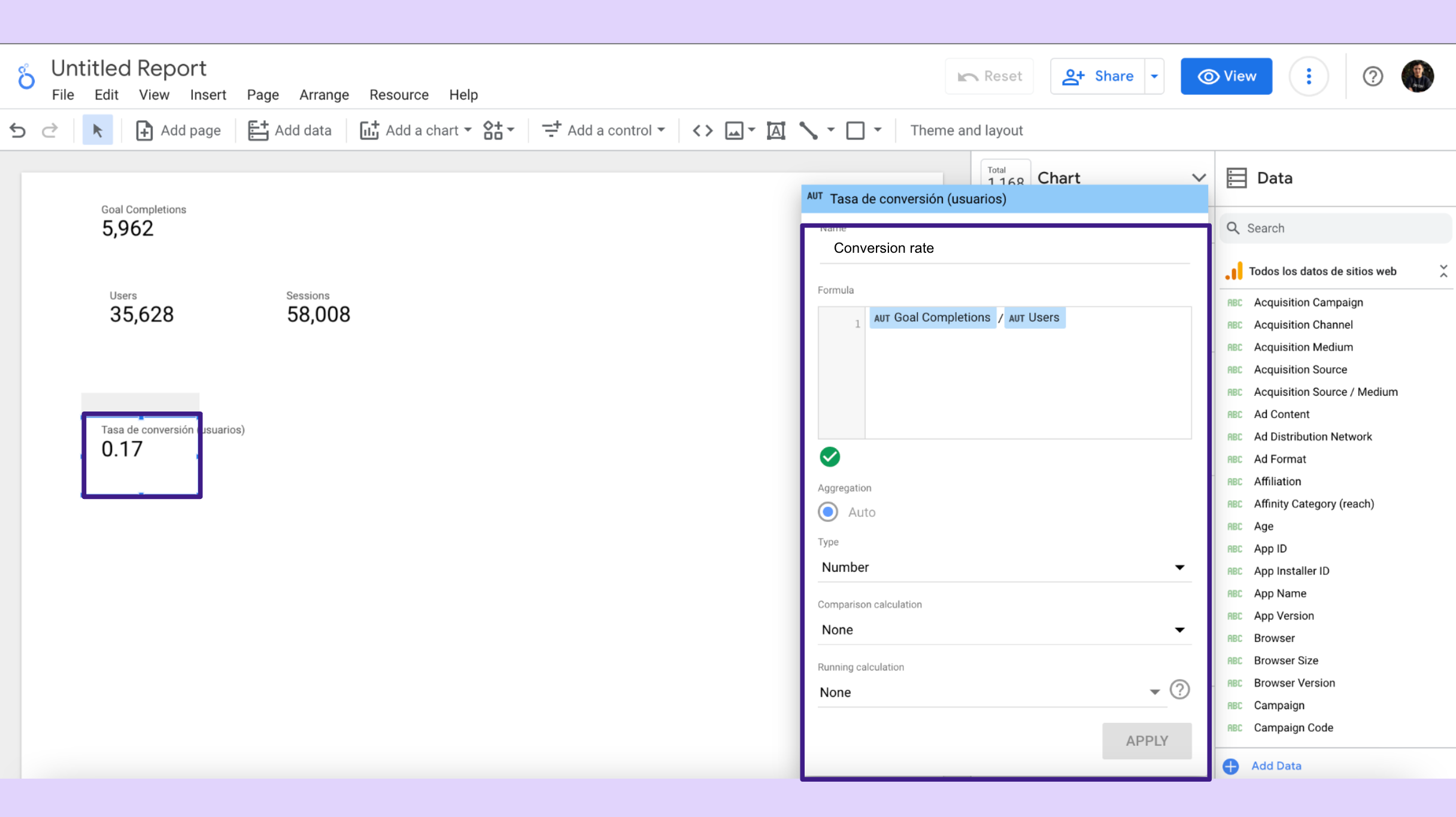The image size is (1456, 817).
Task: Click the Undo icon in toolbar
Action: 18,130
